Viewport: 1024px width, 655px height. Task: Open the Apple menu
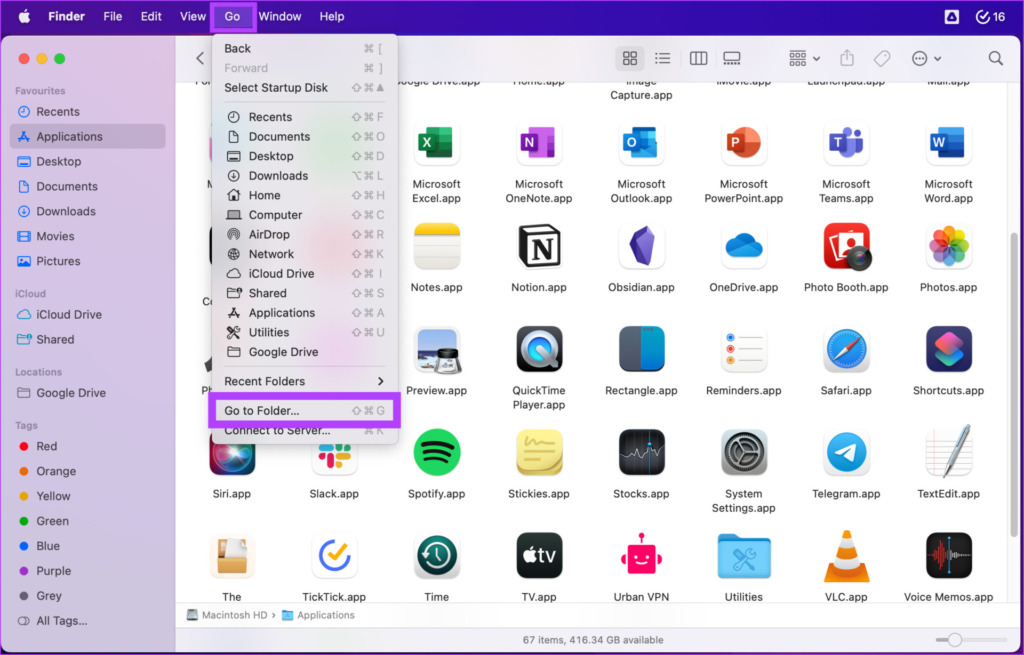click(x=24, y=16)
